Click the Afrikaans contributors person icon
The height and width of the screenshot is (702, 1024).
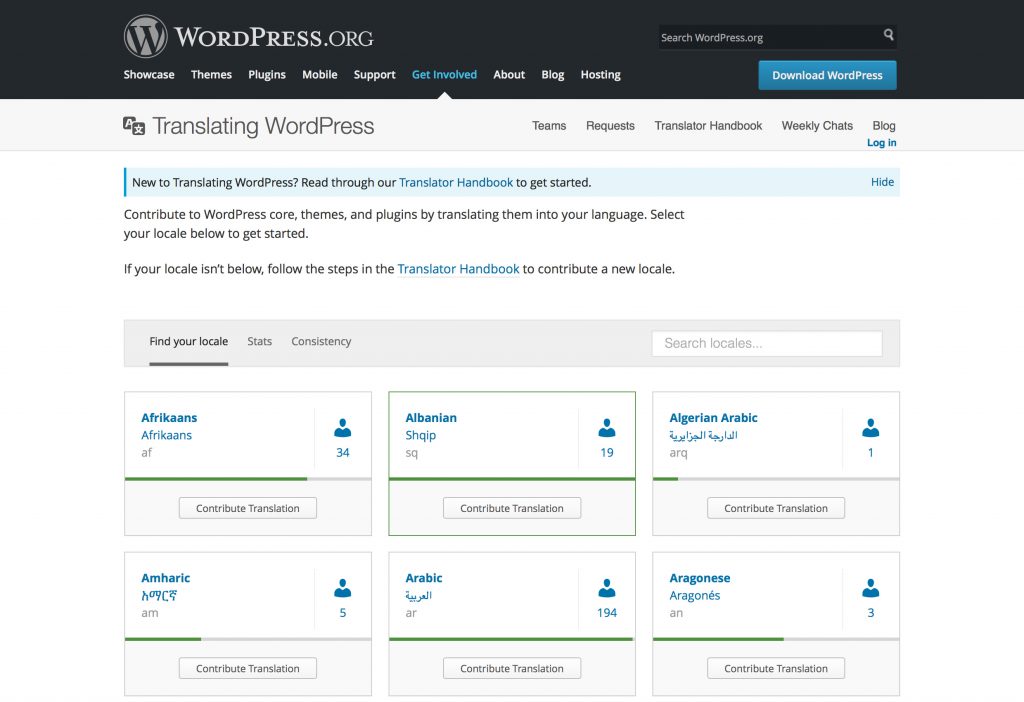click(343, 428)
